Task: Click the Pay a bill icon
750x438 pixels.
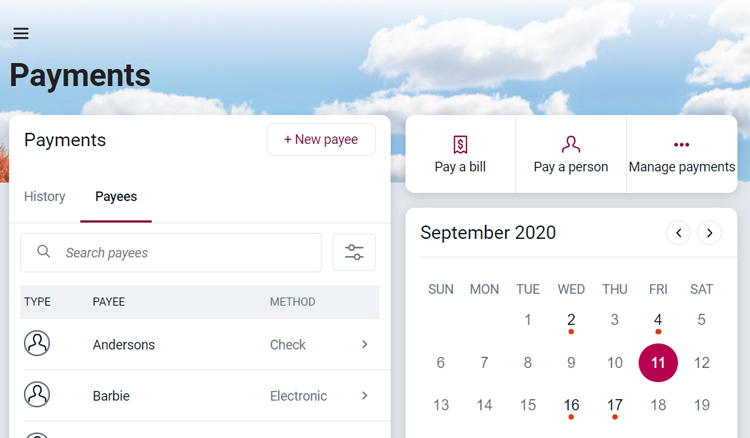Action: (460, 145)
